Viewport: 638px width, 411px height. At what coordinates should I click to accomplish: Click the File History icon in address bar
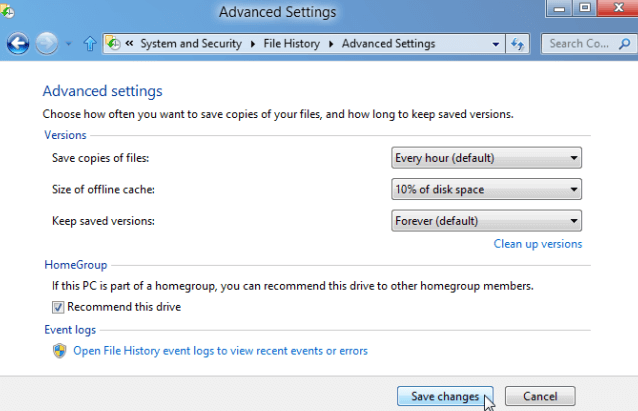(113, 44)
